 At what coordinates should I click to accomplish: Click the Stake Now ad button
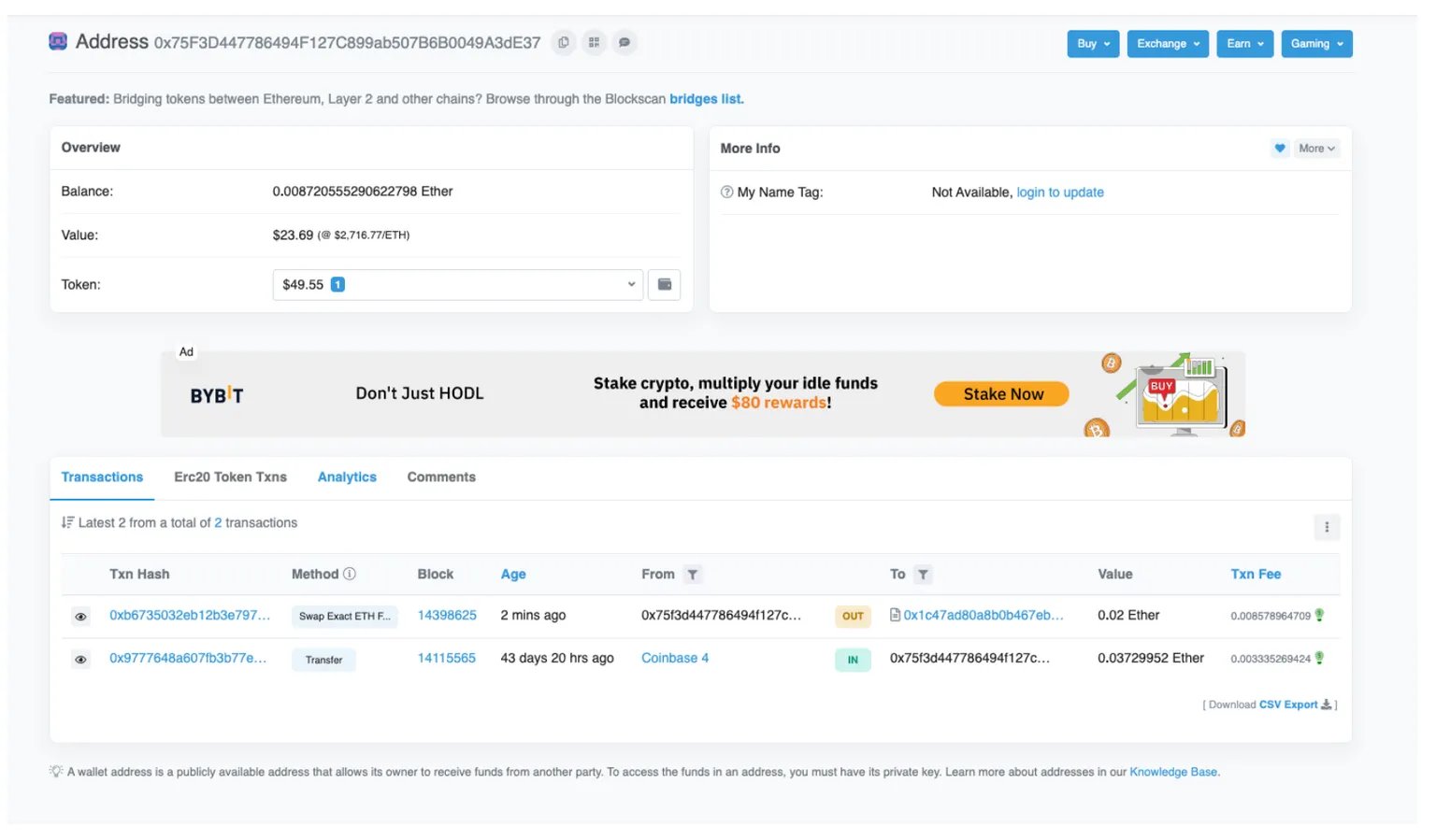[1002, 394]
